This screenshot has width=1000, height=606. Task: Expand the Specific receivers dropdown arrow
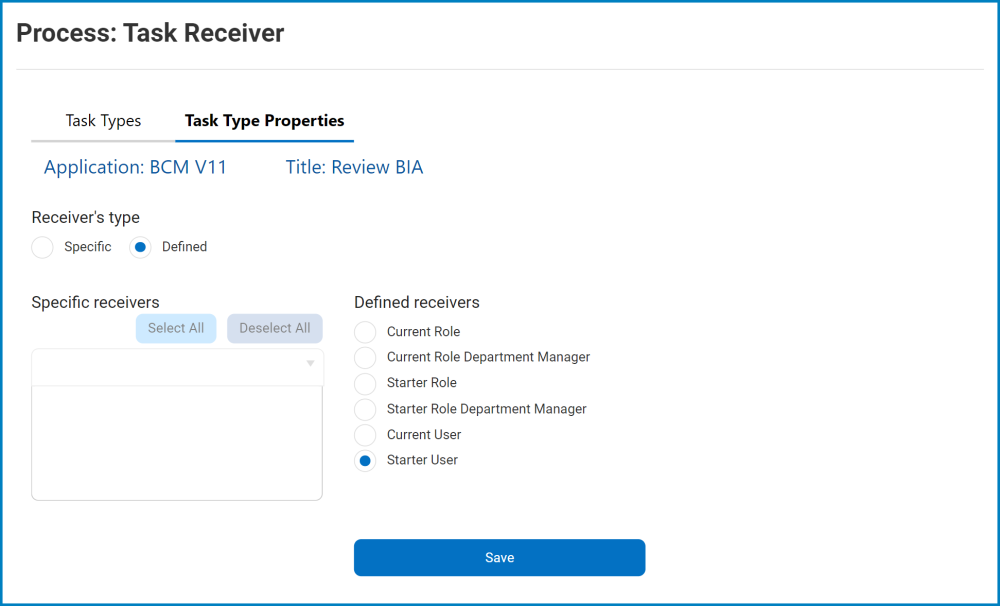tap(310, 363)
